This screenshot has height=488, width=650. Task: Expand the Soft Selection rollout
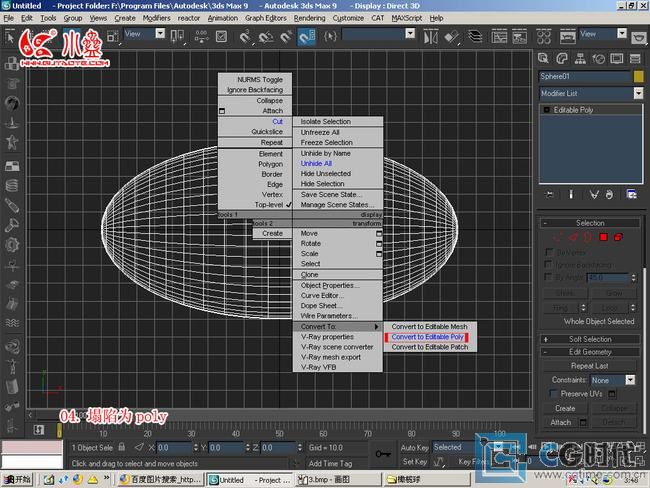[x=590, y=339]
